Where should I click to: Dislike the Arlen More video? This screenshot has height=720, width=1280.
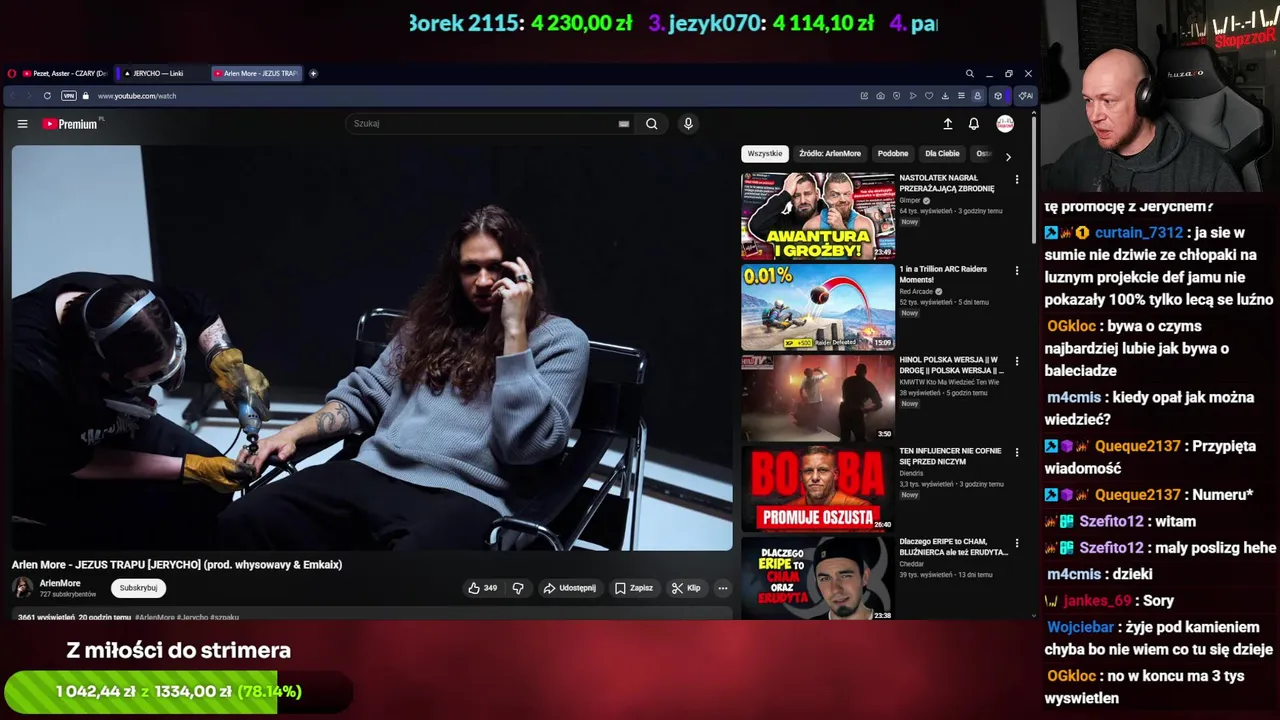point(518,588)
